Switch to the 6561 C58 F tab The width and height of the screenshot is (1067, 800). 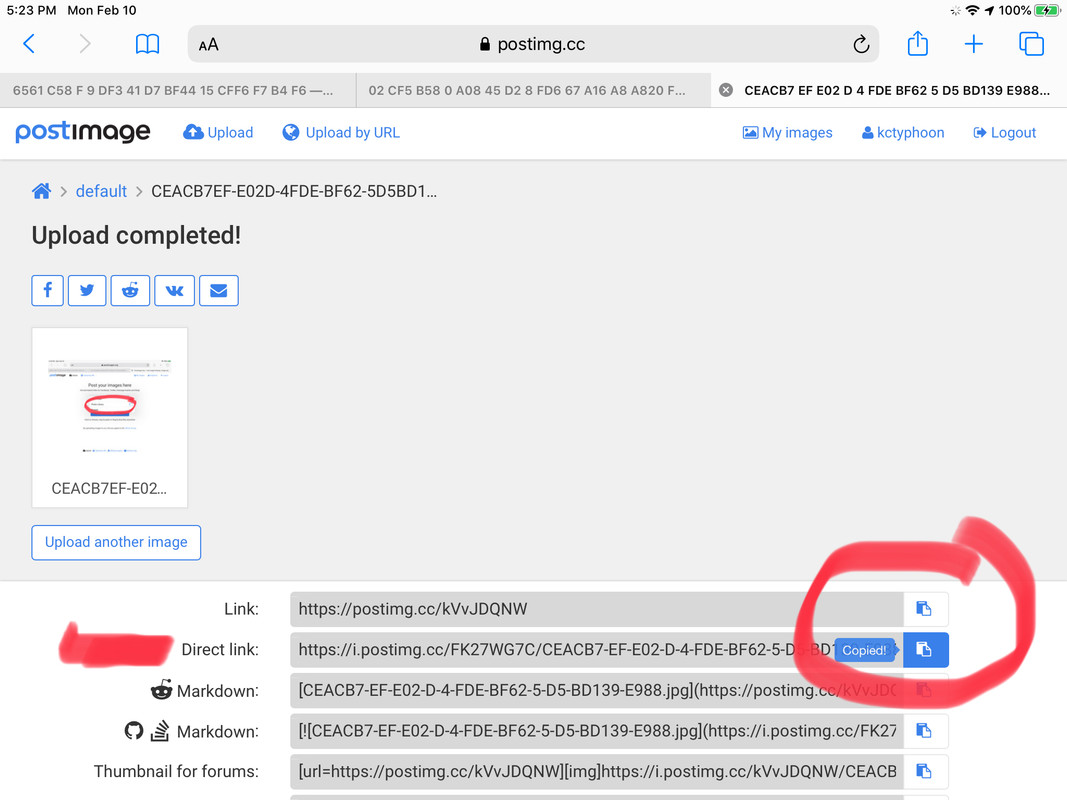click(178, 90)
